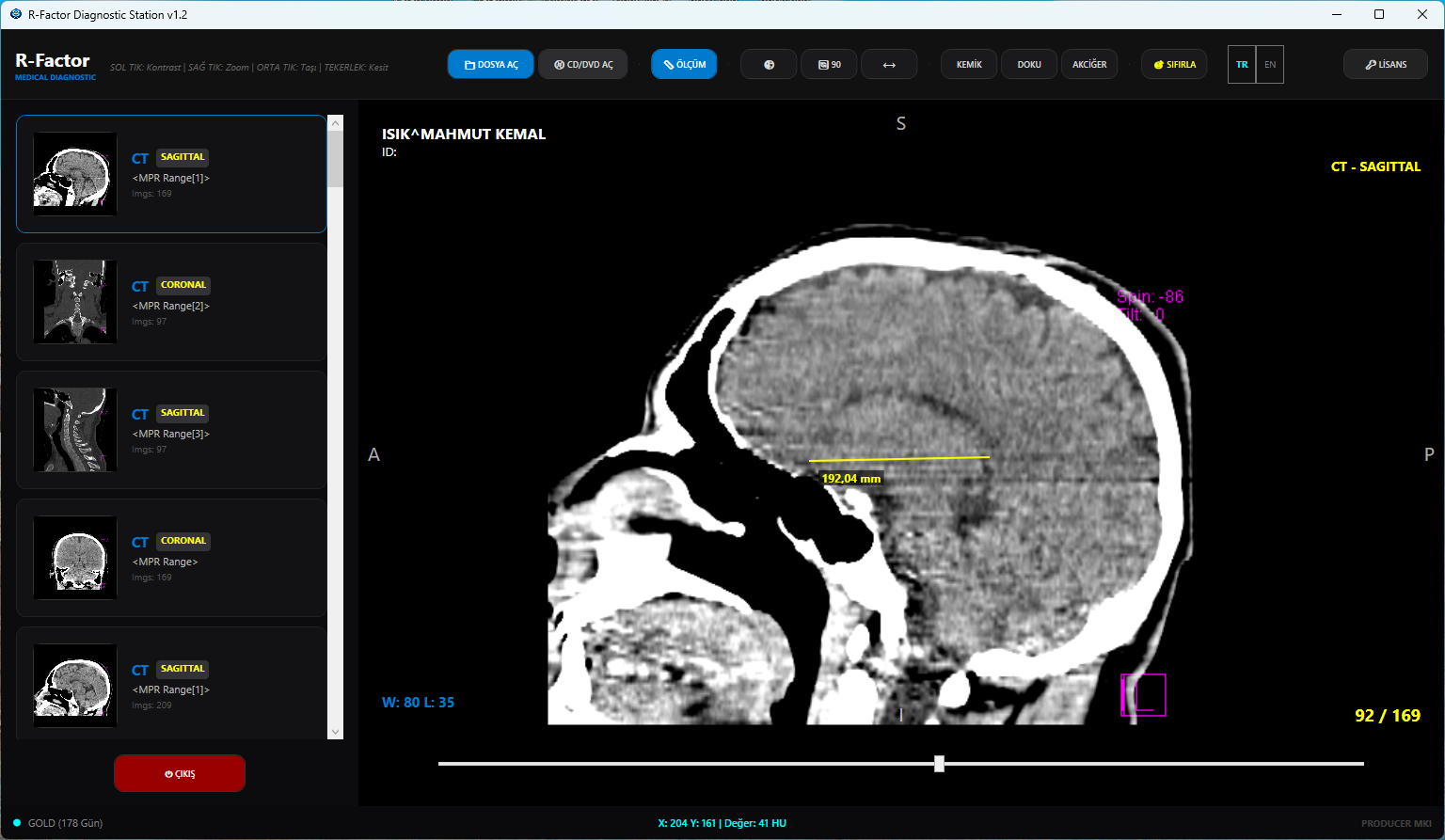Apply the DOKU window preset
The image size is (1445, 840).
click(x=1029, y=65)
